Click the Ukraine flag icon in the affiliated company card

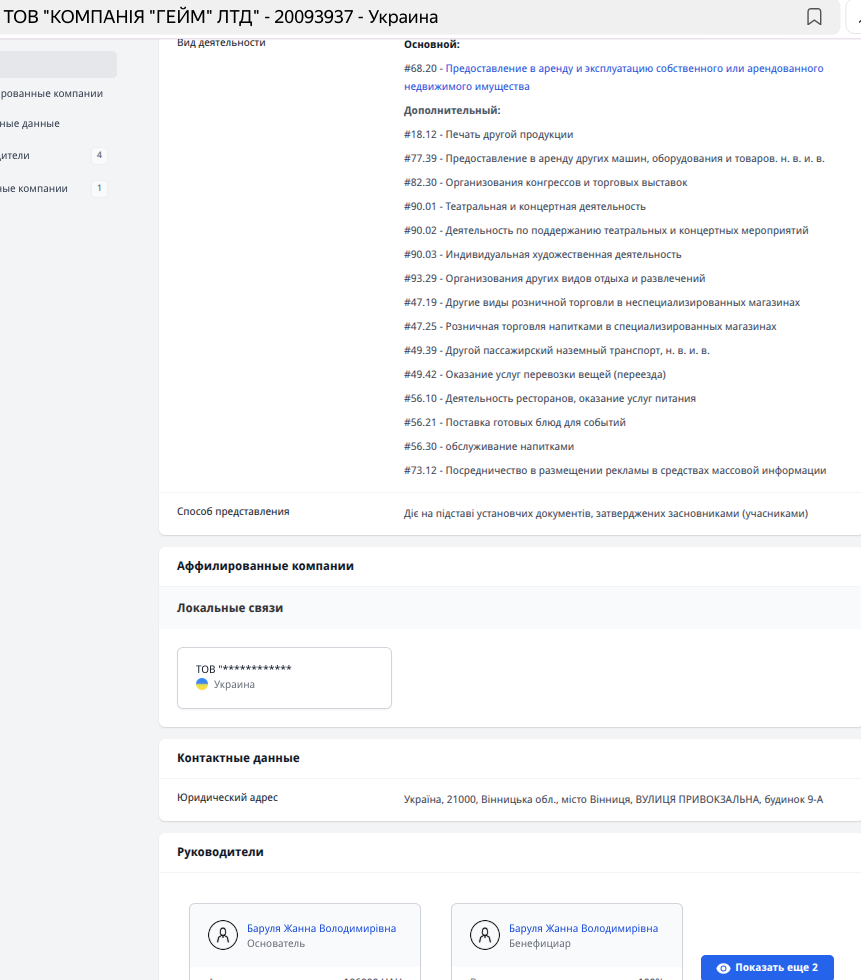(202, 684)
